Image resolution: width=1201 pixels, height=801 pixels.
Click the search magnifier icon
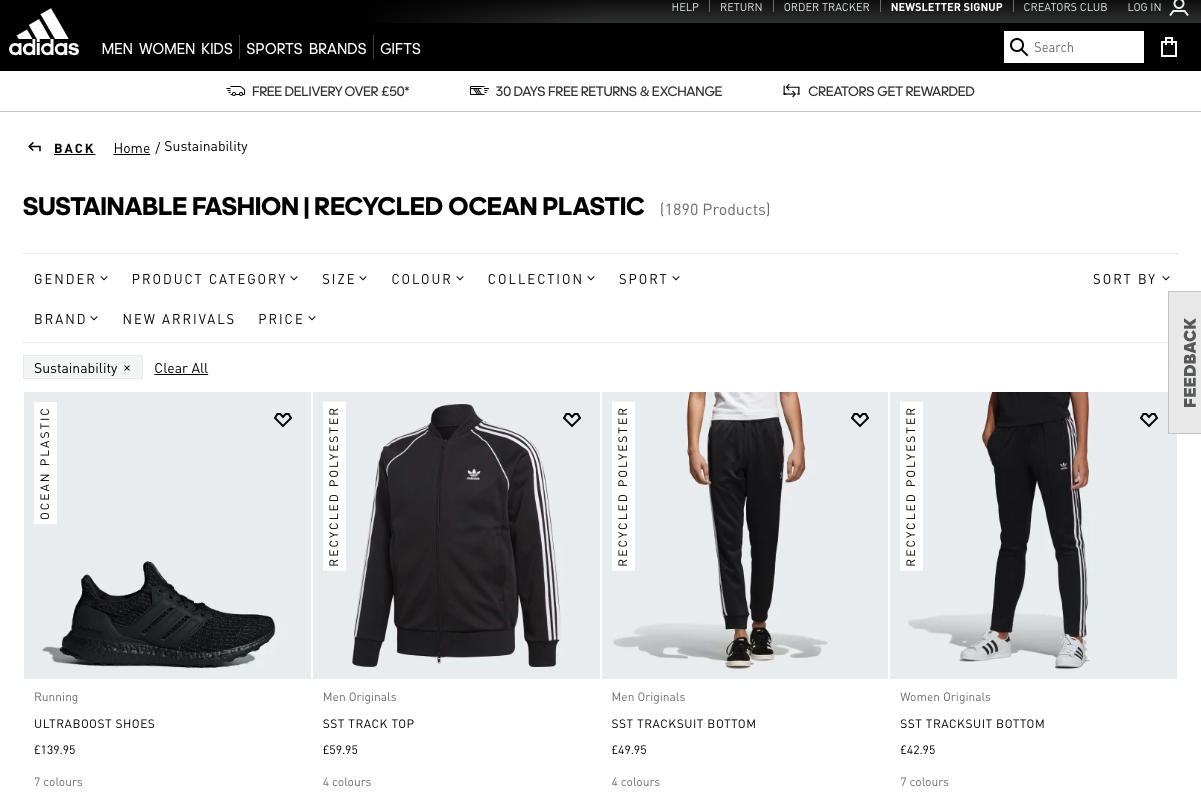click(x=1019, y=47)
